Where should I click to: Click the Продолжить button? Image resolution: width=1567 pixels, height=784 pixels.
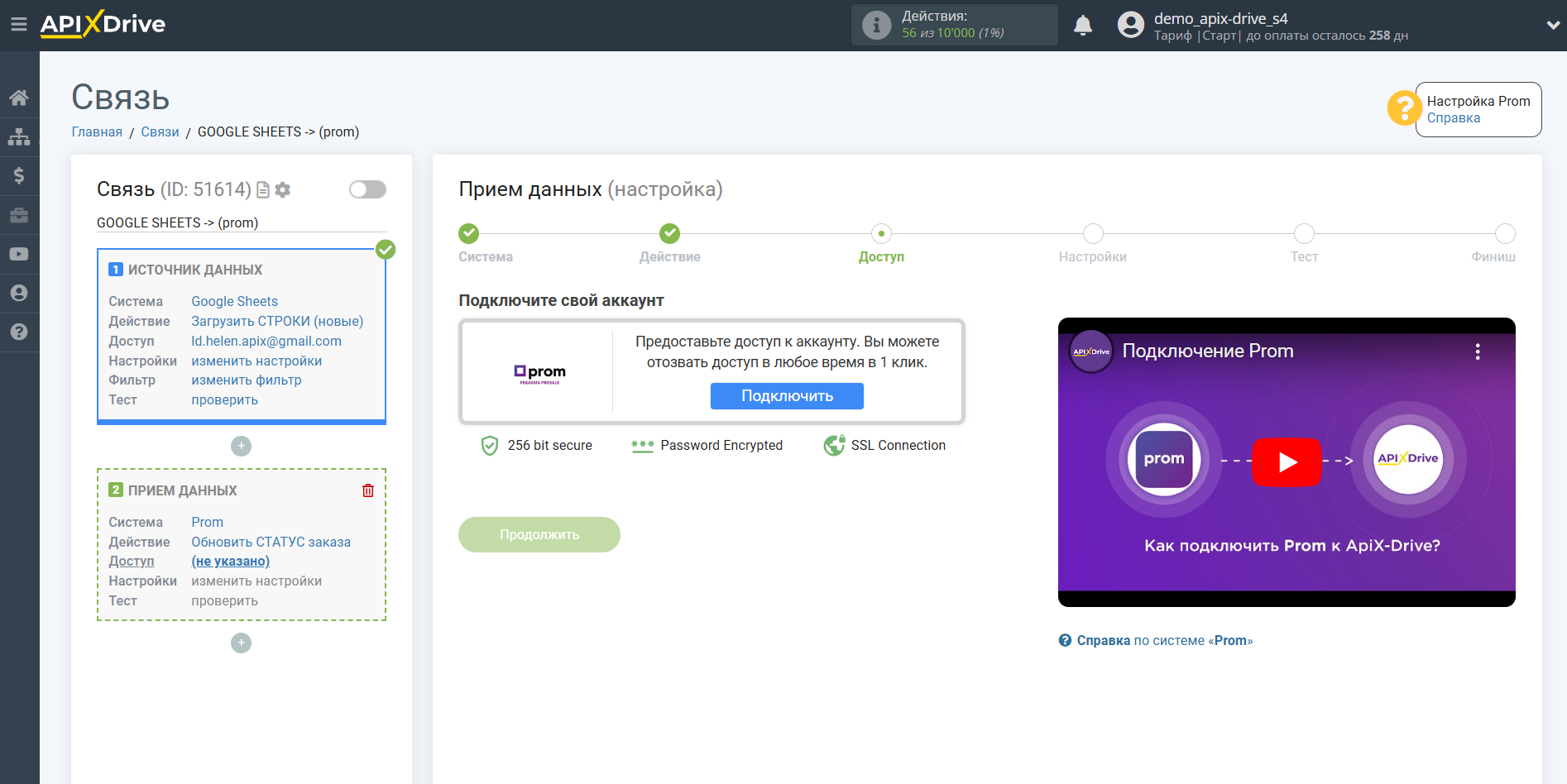pos(539,535)
